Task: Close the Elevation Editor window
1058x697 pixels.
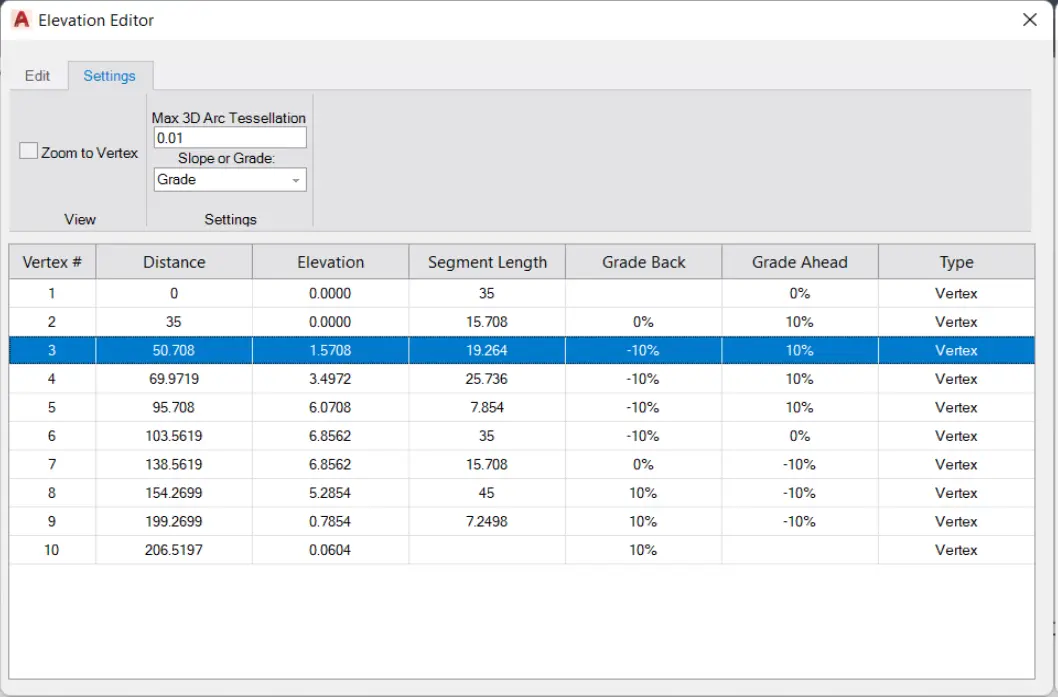Action: [x=1029, y=20]
